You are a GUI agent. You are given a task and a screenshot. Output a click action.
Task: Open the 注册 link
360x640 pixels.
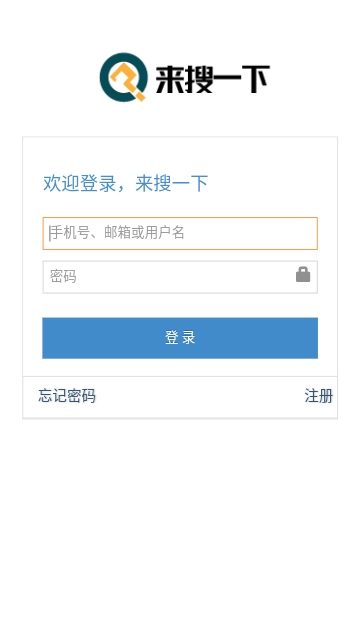(x=318, y=396)
